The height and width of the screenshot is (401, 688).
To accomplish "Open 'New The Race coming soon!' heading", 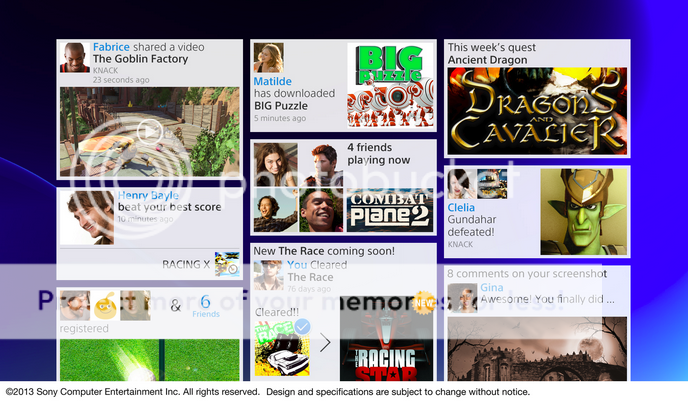I will 324,251.
